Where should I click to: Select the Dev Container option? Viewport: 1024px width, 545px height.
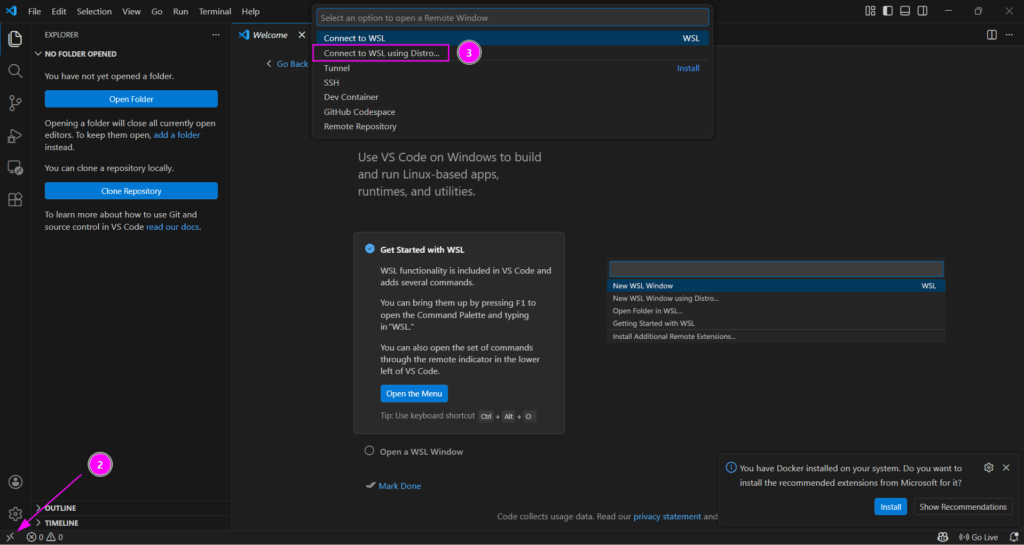tap(513, 97)
